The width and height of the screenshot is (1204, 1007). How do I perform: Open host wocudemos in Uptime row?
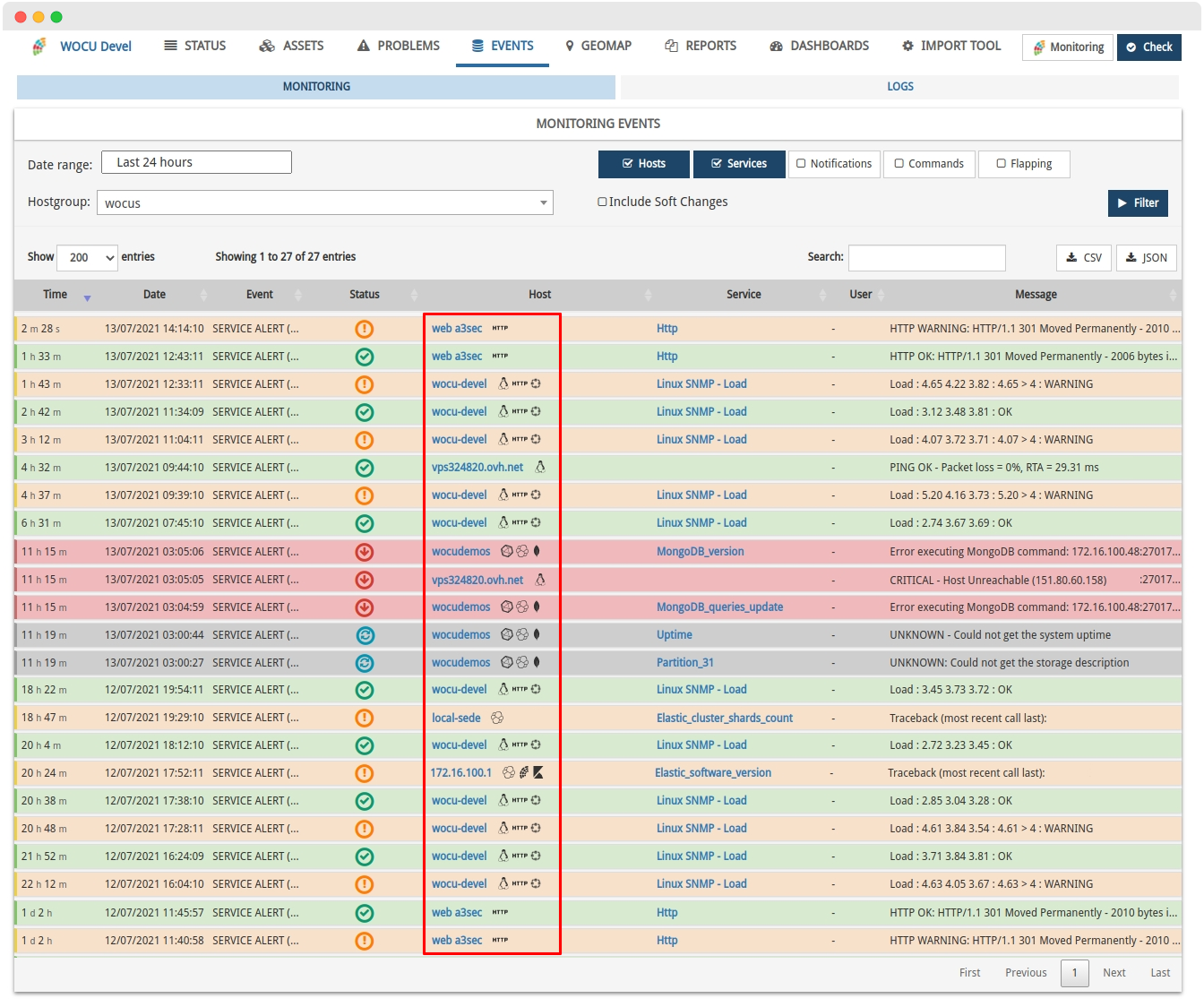click(x=460, y=635)
